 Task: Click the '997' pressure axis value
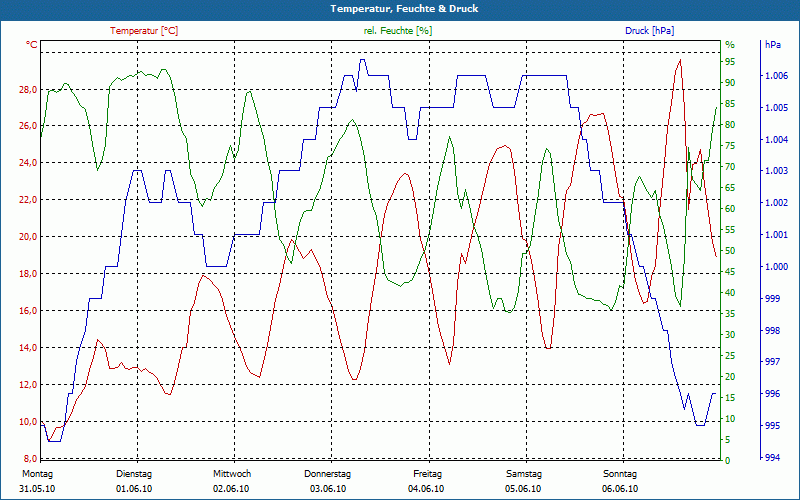[x=772, y=362]
